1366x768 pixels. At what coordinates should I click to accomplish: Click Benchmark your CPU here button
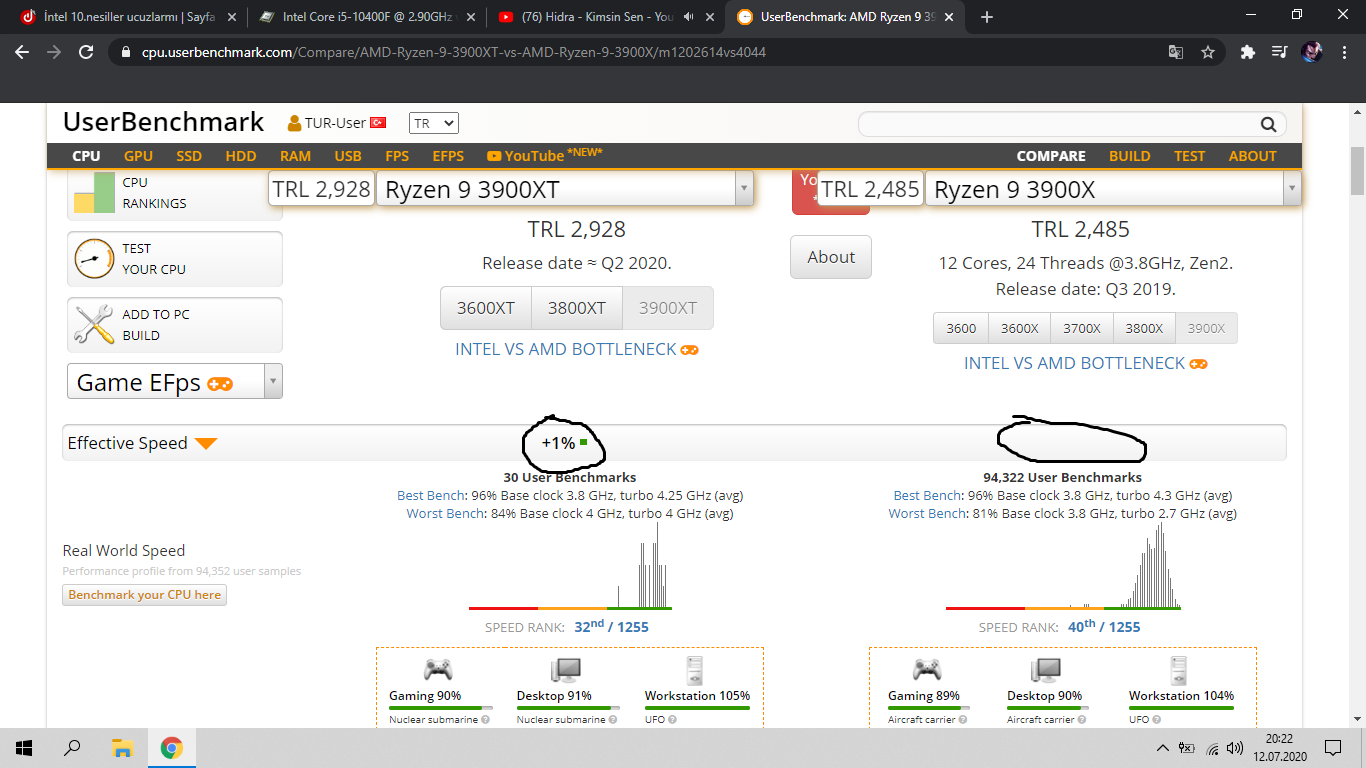pyautogui.click(x=145, y=595)
